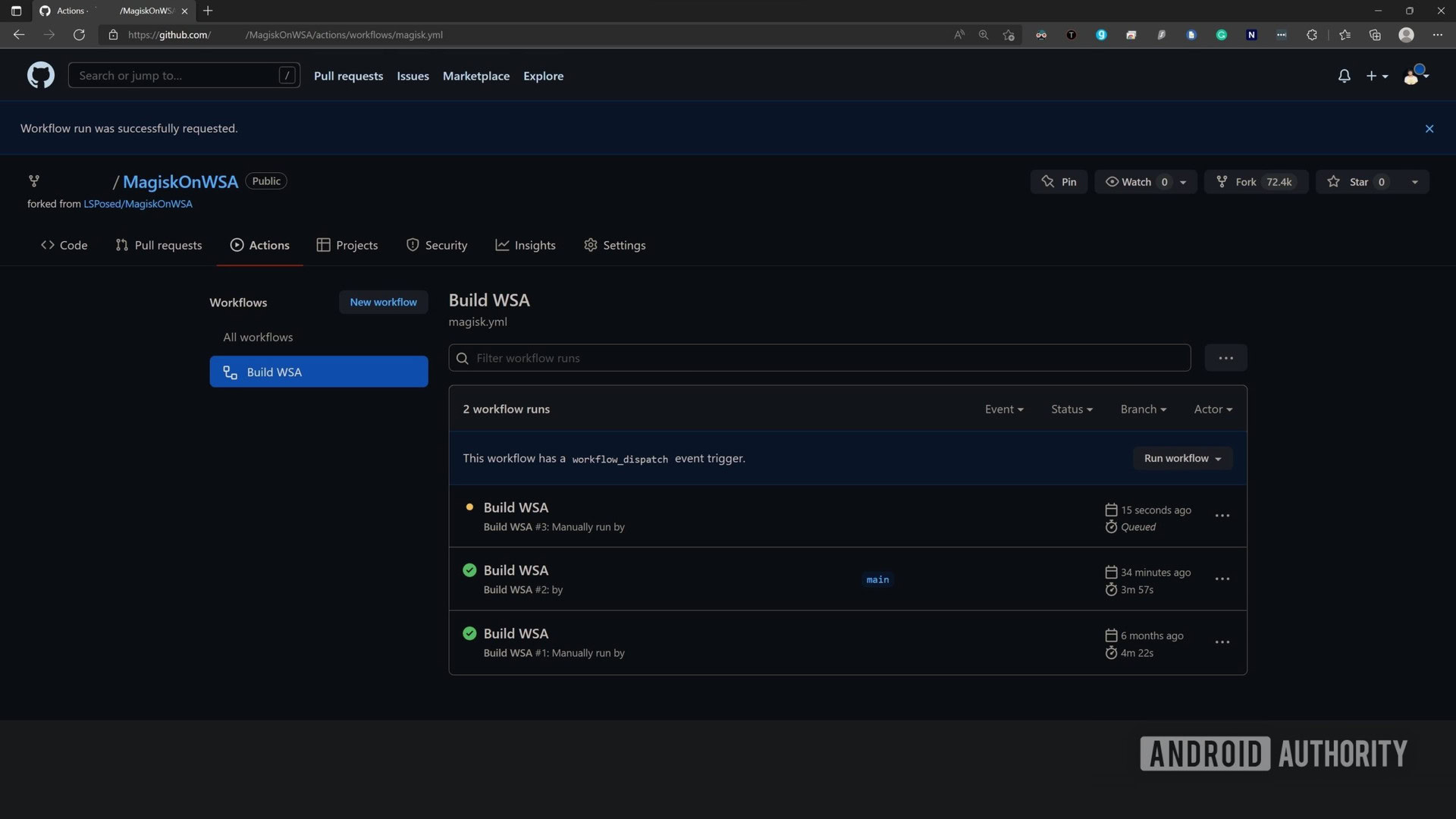Screen dimensions: 1456x819
Task: Click the New workflow button
Action: pyautogui.click(x=383, y=302)
